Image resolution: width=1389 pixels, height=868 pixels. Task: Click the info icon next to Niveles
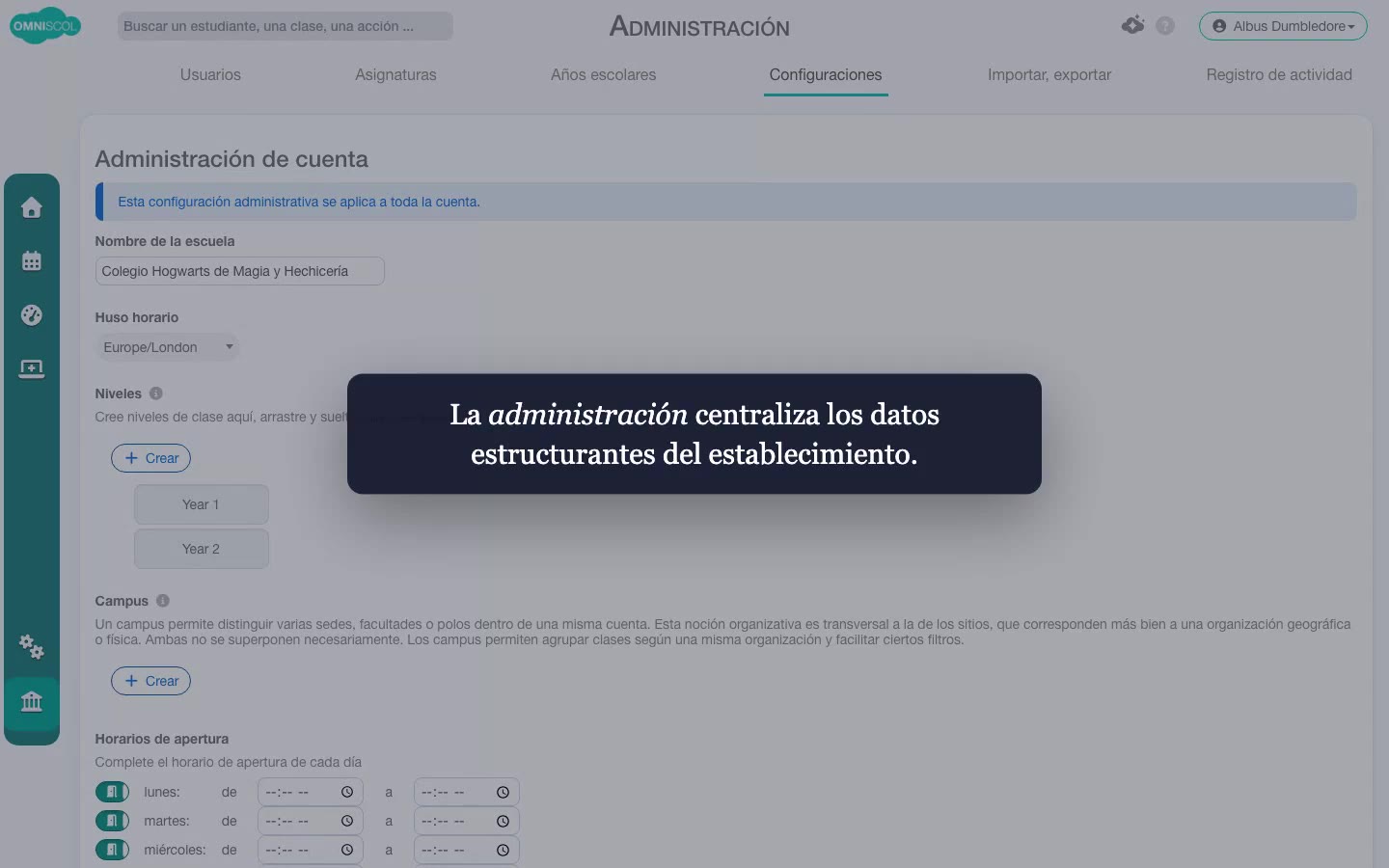pyautogui.click(x=156, y=393)
